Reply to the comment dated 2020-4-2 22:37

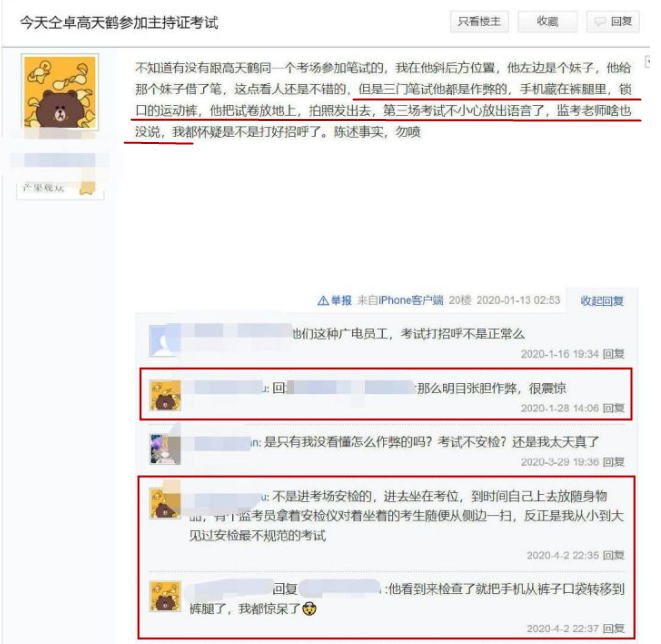point(613,629)
